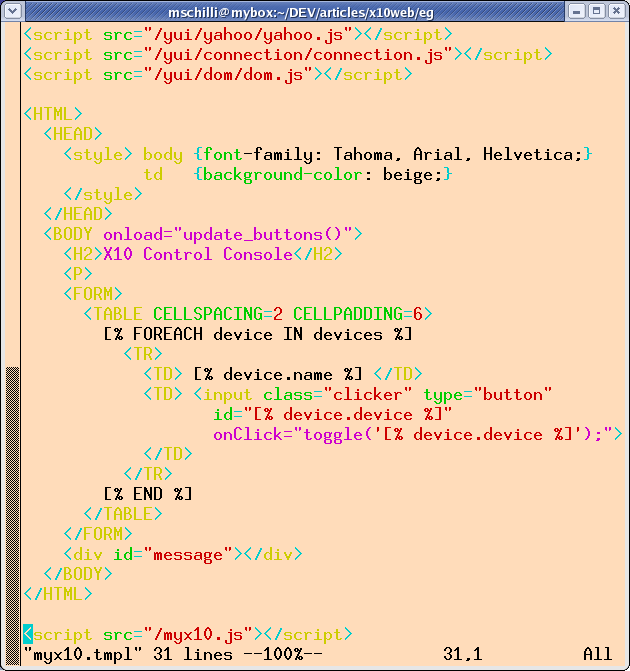This screenshot has width=630, height=671.
Task: Click the closing </BODY> tag
Action: (x=78, y=574)
